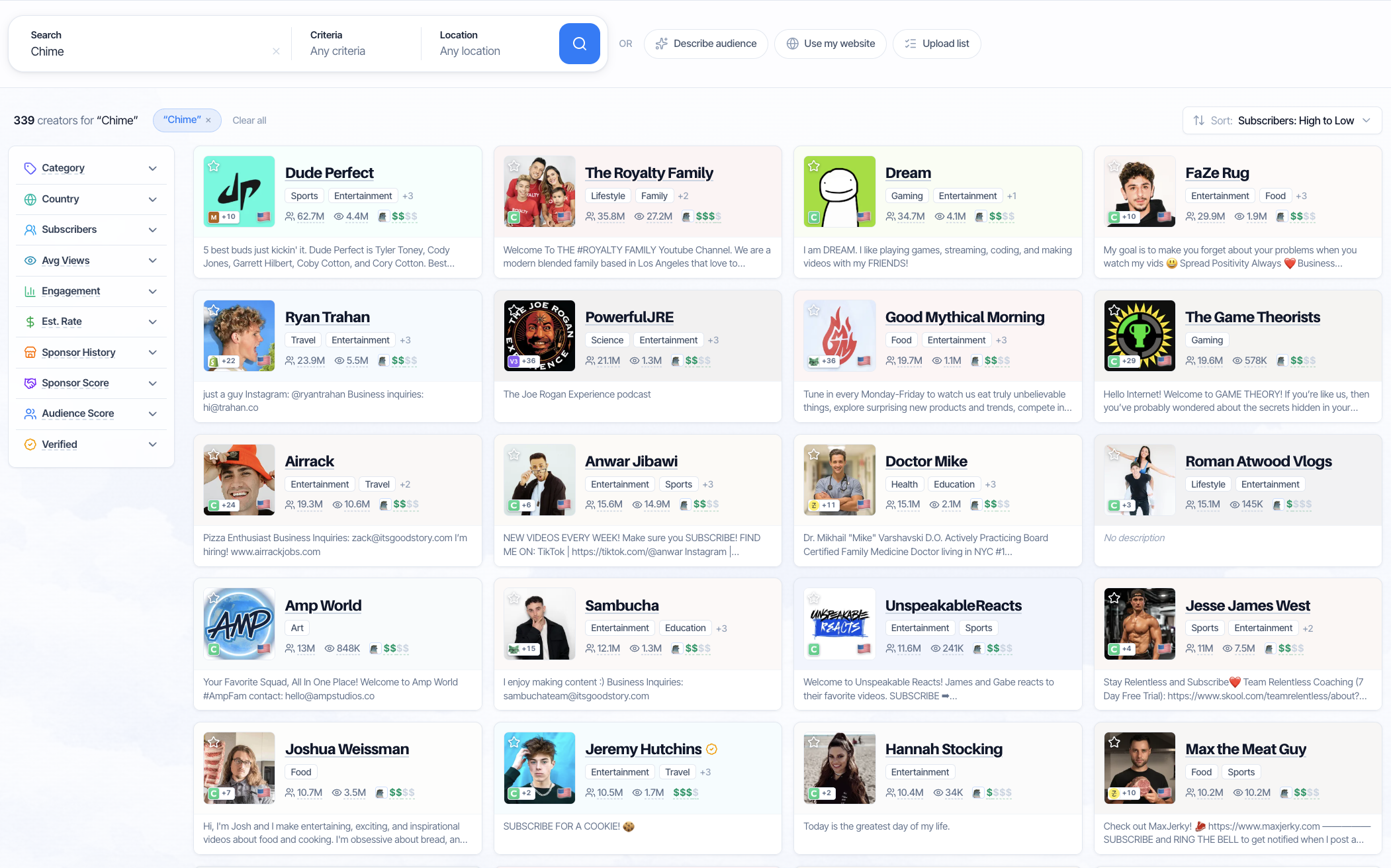1391x868 pixels.
Task: Expand the Country filter
Action: [91, 199]
